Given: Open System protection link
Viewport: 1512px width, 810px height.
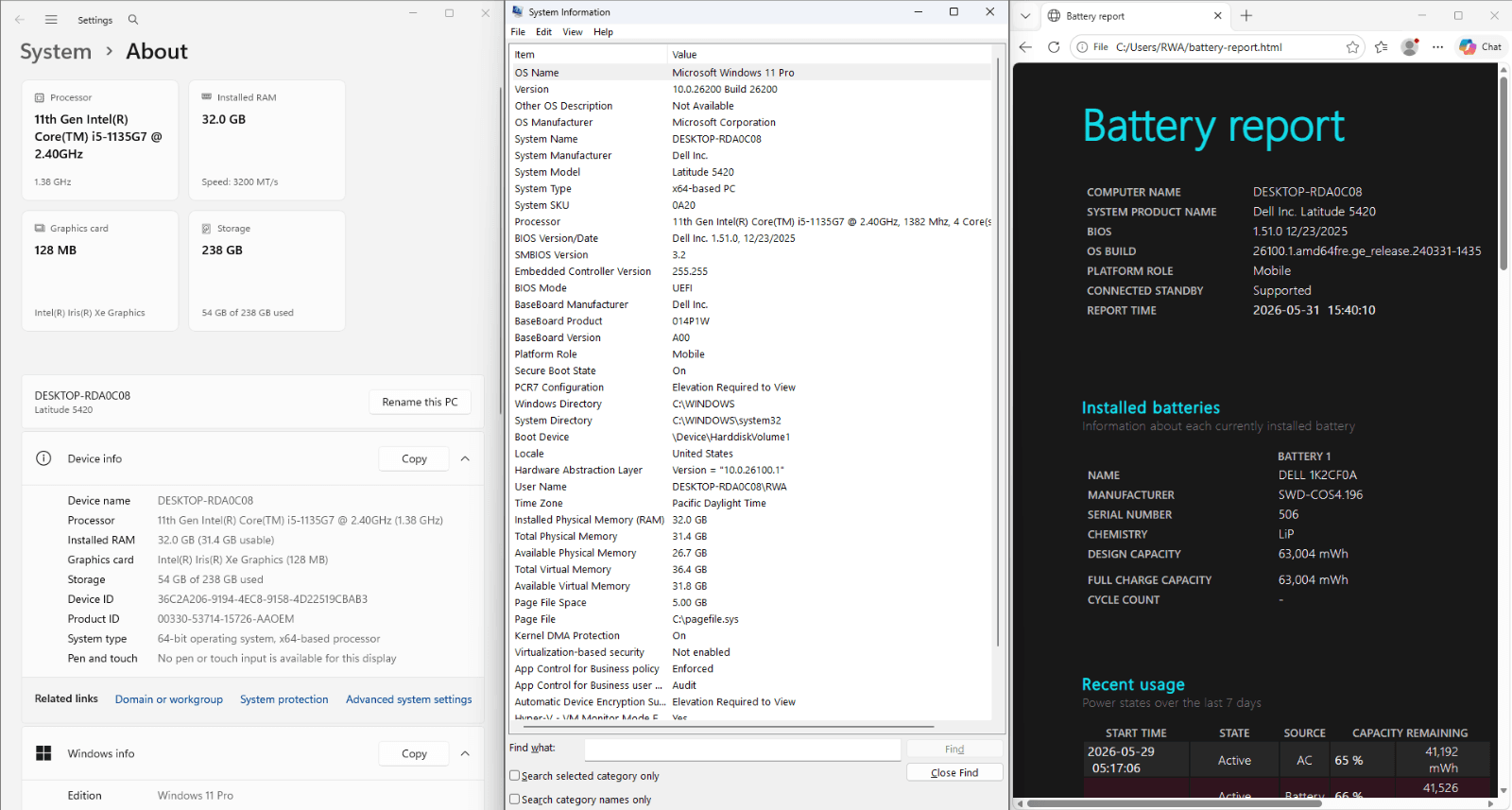Looking at the screenshot, I should (284, 699).
